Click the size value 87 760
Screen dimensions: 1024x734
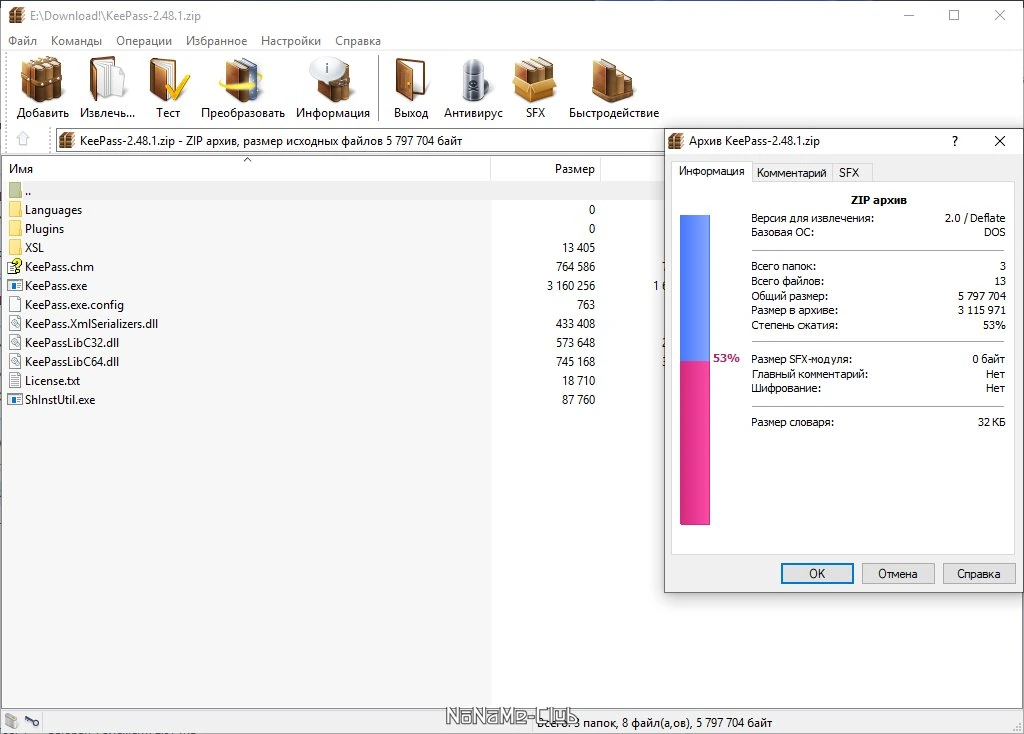pyautogui.click(x=579, y=399)
